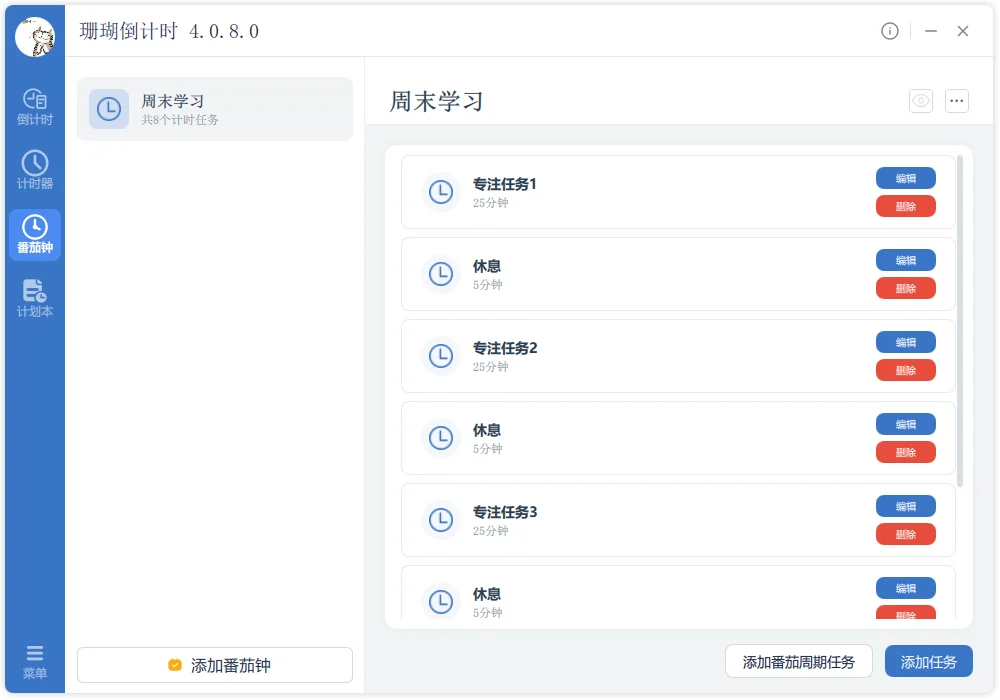
Task: Edit 专注任务3 via 编辑
Action: [x=906, y=506]
